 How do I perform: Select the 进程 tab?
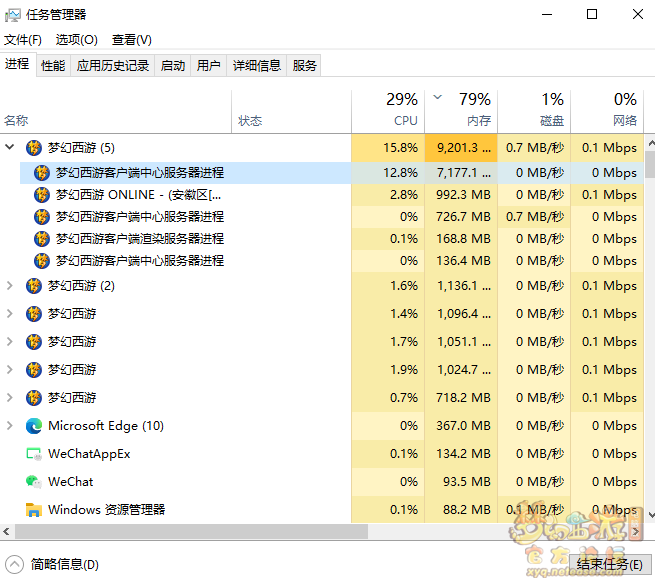(x=18, y=64)
